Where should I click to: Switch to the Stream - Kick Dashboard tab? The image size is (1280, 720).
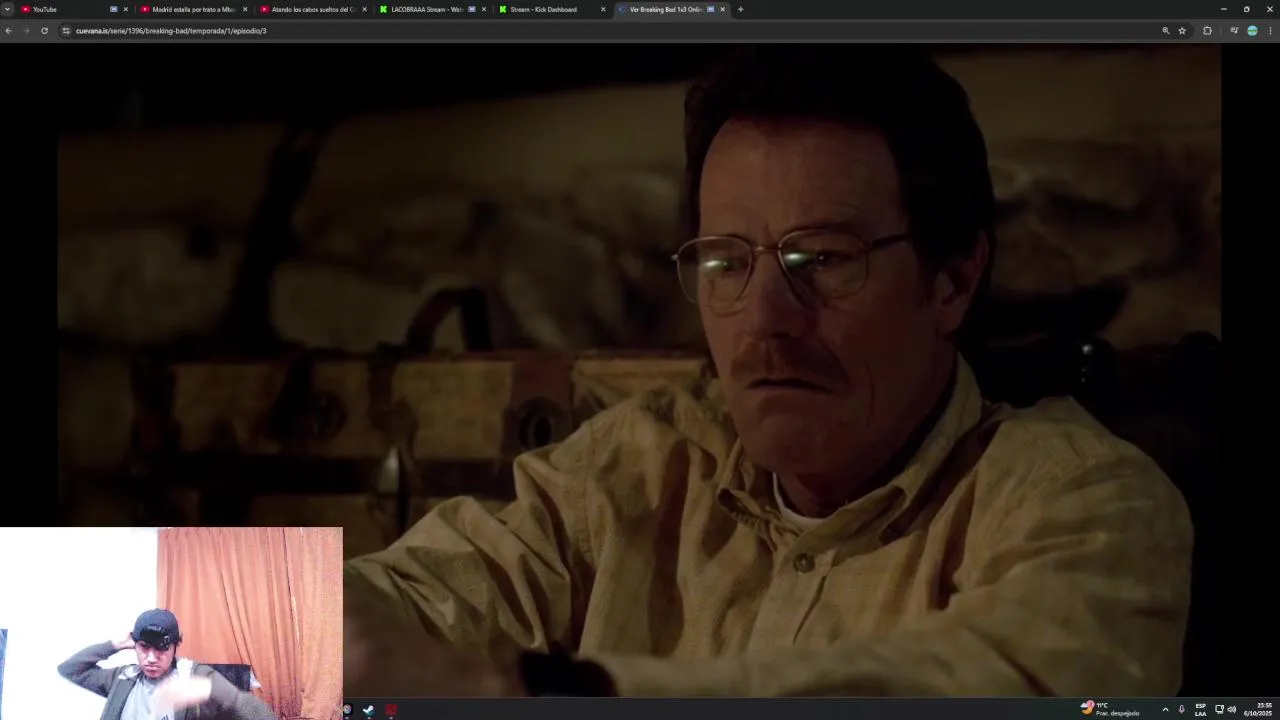point(552,9)
